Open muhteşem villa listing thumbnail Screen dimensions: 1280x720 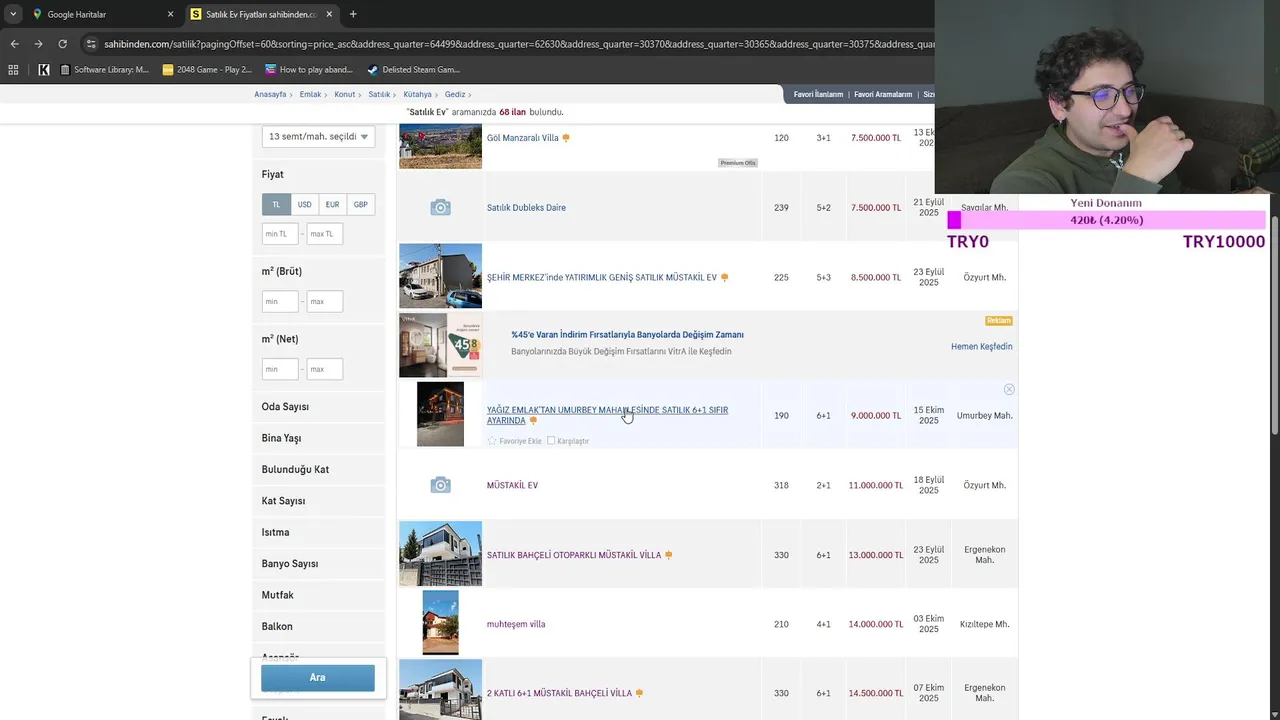[440, 622]
